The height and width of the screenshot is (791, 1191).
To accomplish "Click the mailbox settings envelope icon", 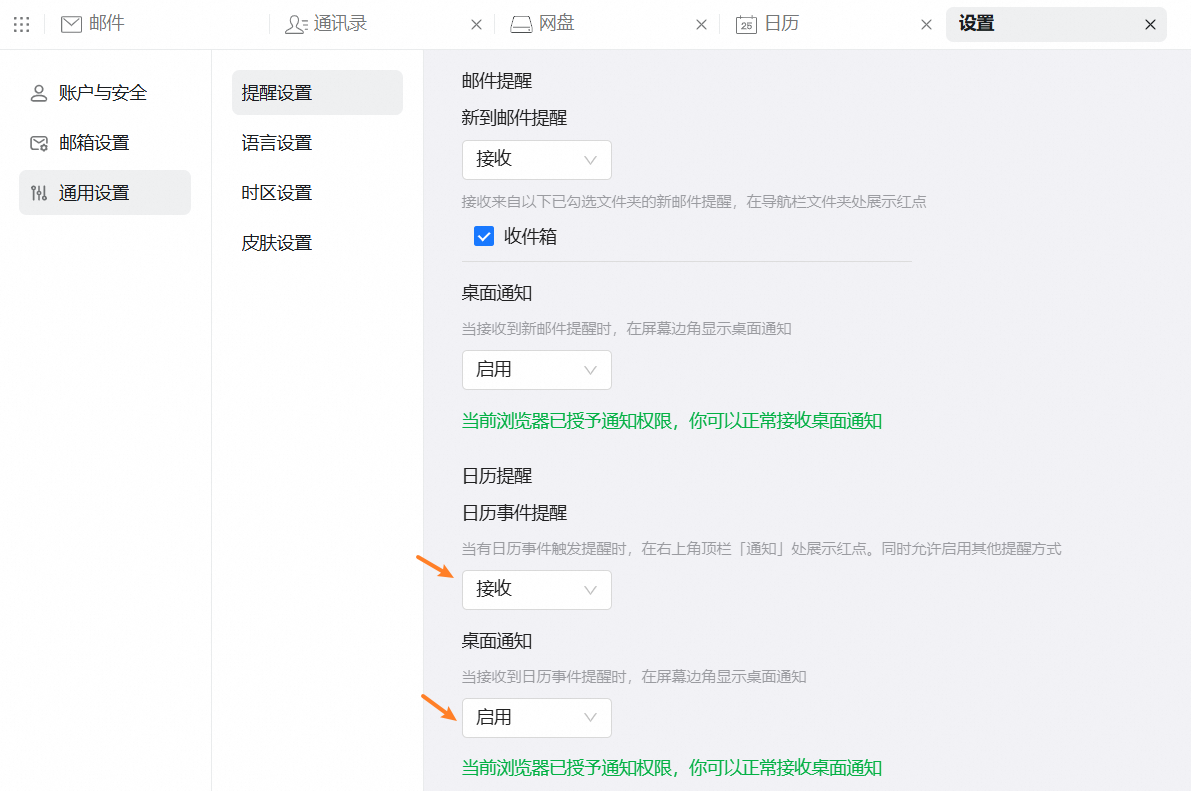I will [x=39, y=143].
